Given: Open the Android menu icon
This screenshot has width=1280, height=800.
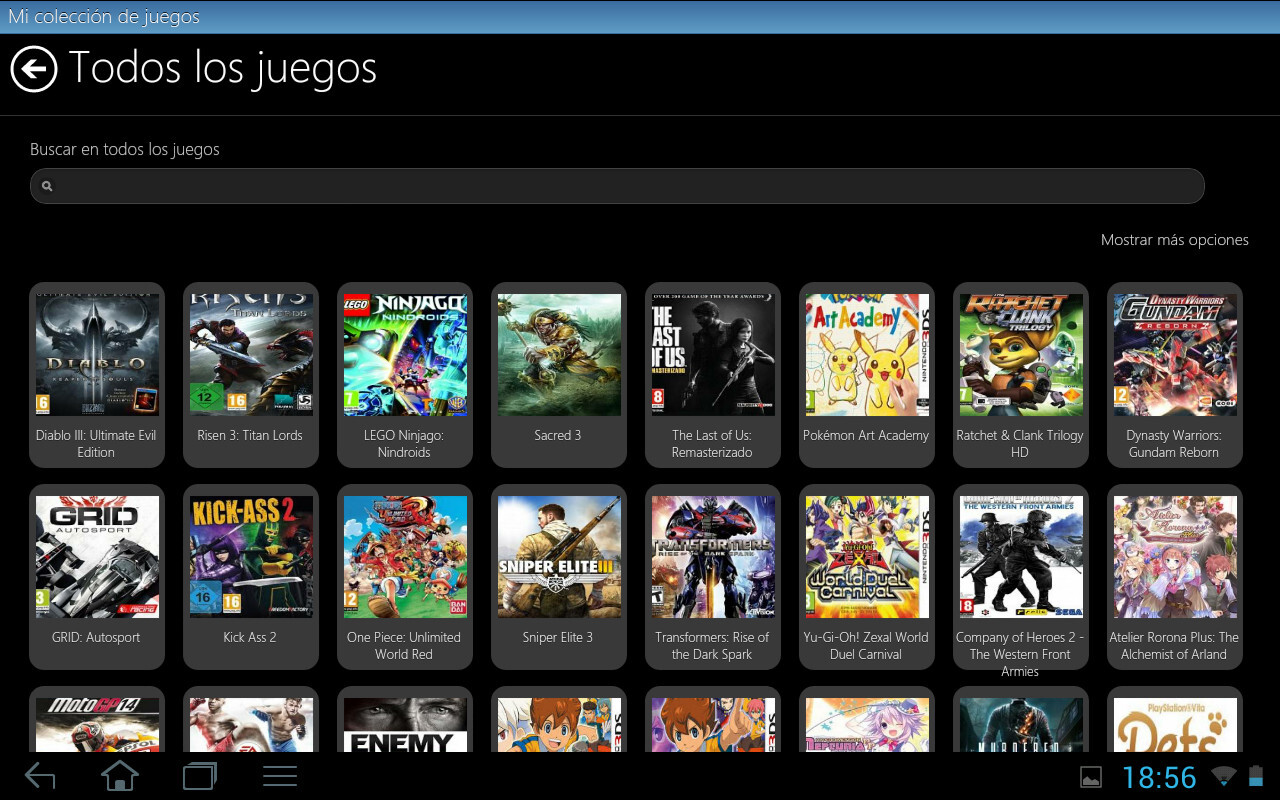Looking at the screenshot, I should [279, 776].
